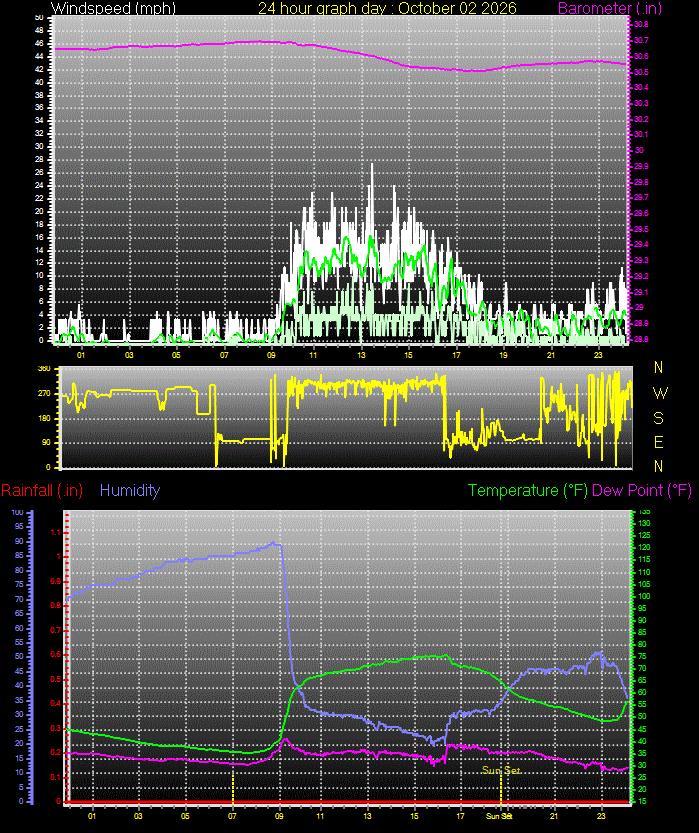This screenshot has height=833, width=699.
Task: Click the '29.4' barometer axis value
Action: [641, 244]
